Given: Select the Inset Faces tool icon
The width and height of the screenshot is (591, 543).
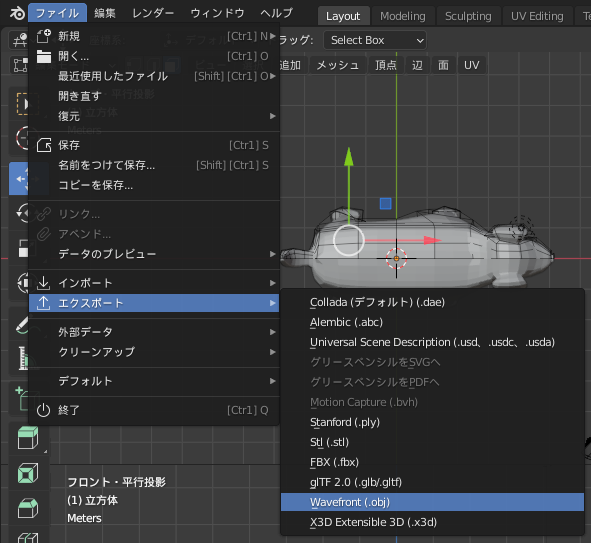Looking at the screenshot, I should pyautogui.click(x=28, y=473).
